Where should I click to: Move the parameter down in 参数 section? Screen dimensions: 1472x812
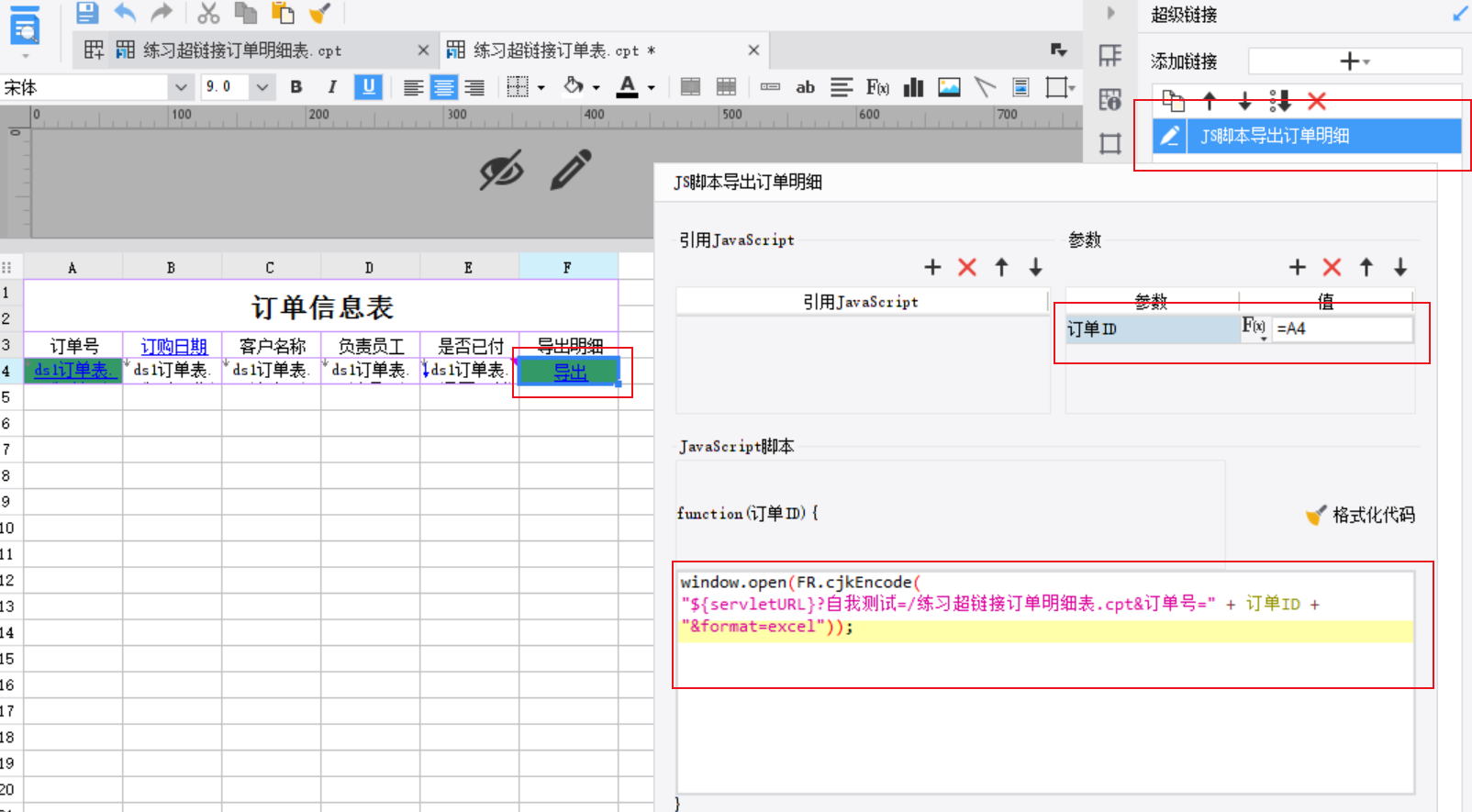pos(1400,267)
